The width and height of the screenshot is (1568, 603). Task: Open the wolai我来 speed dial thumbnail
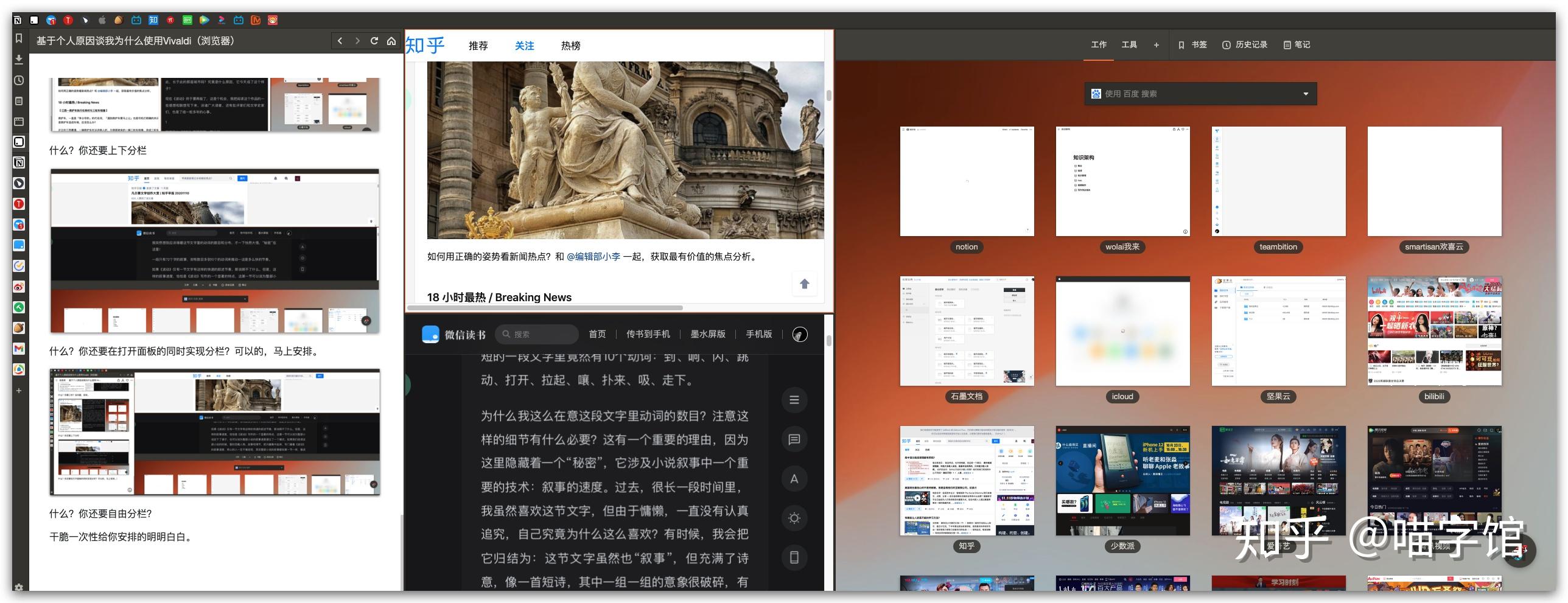[1122, 181]
